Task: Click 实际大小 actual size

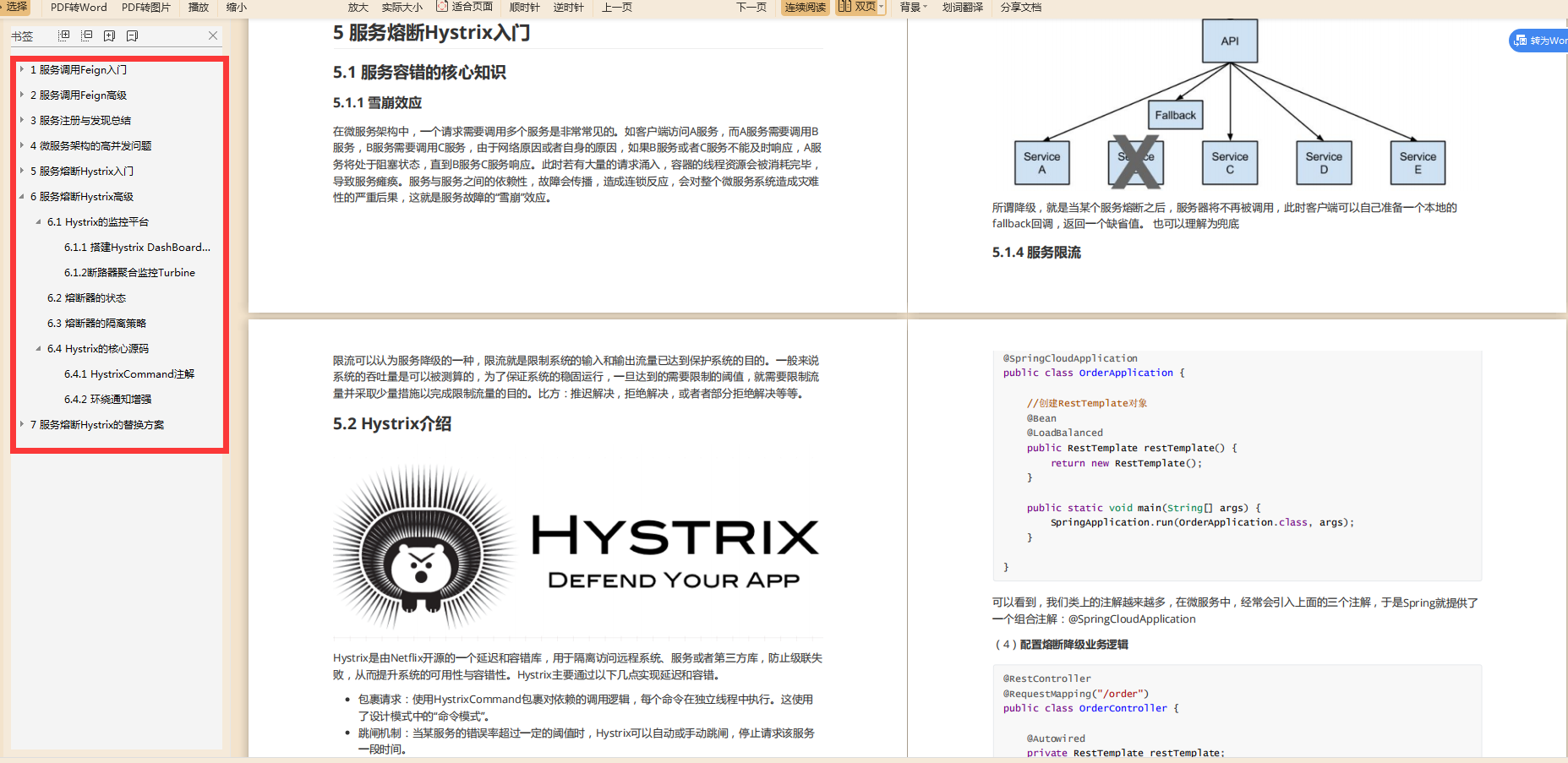Action: coord(402,8)
